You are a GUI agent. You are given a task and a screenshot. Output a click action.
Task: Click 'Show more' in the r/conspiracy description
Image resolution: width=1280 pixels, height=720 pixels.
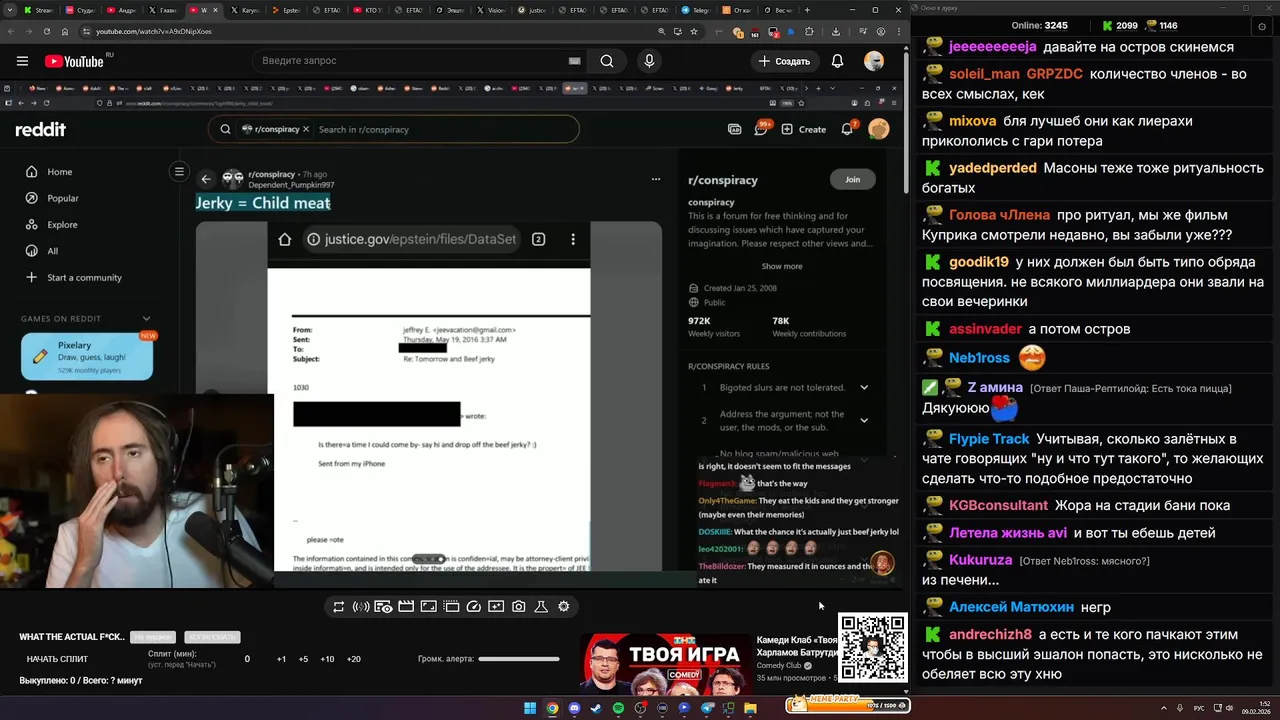(782, 266)
